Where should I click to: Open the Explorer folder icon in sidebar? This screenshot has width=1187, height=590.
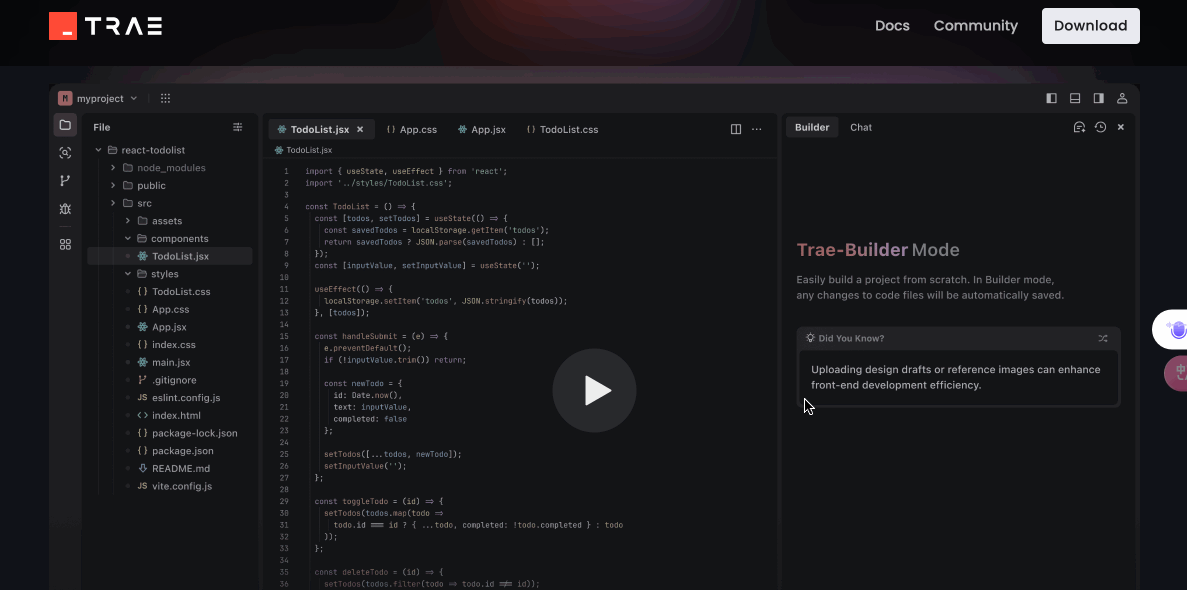click(65, 125)
